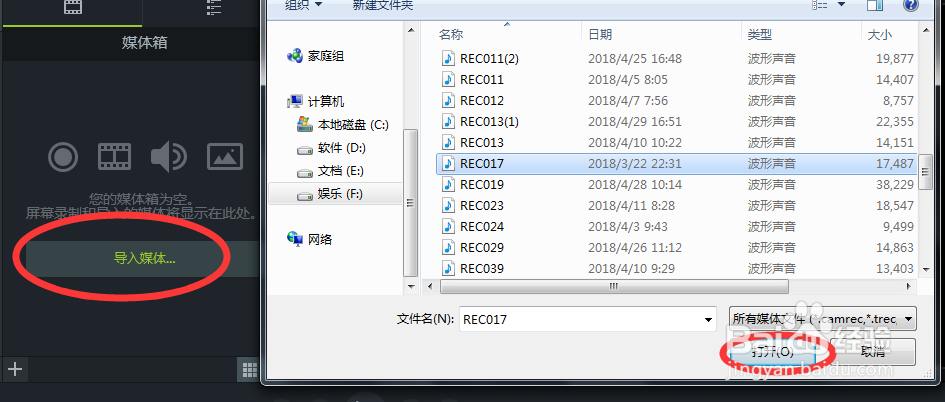945x402 pixels.
Task: Click the image picture icon in media bin
Action: [x=225, y=157]
